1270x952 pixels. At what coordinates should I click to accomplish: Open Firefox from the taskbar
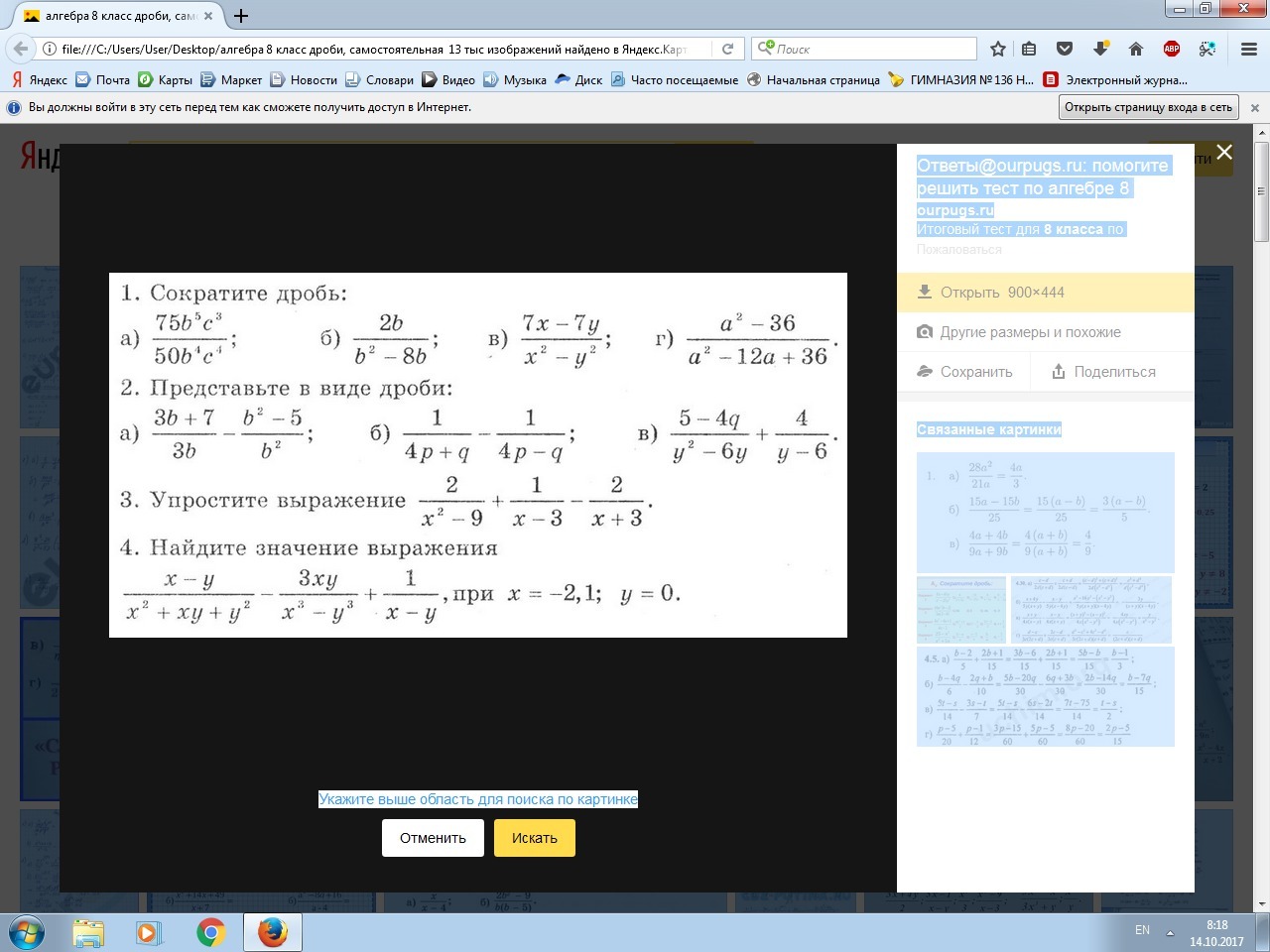tap(271, 932)
